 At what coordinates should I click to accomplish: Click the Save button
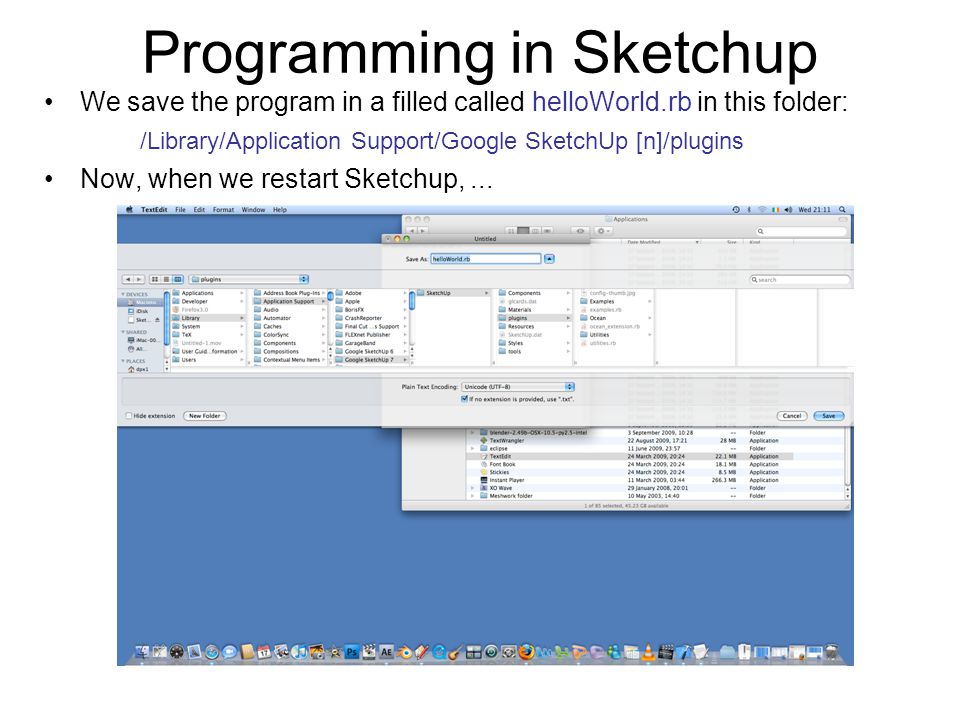[828, 416]
